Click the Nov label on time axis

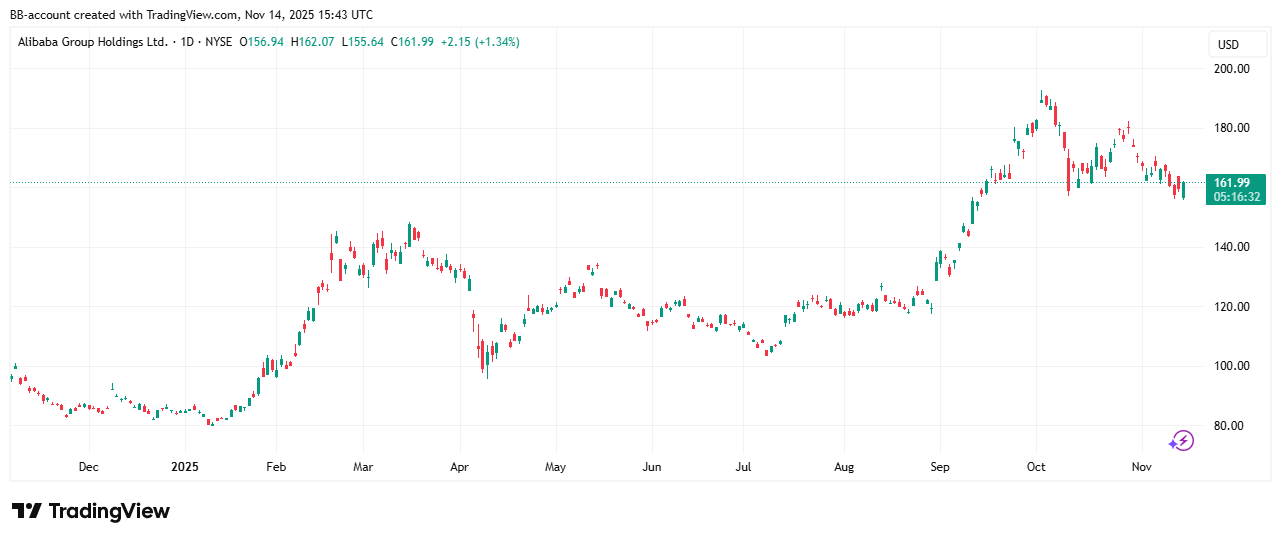[1139, 467]
